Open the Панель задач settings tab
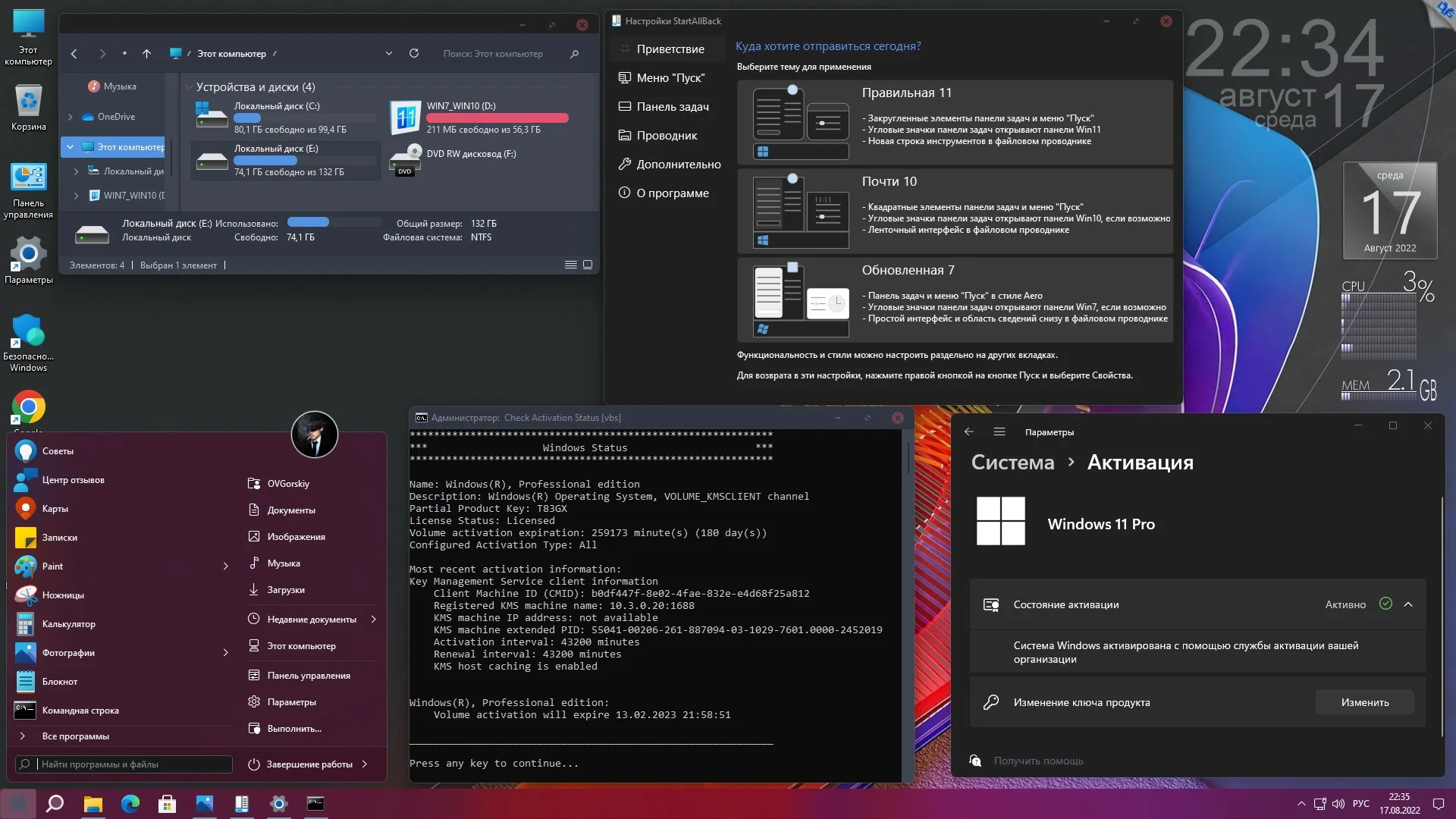1456x819 pixels. click(672, 107)
